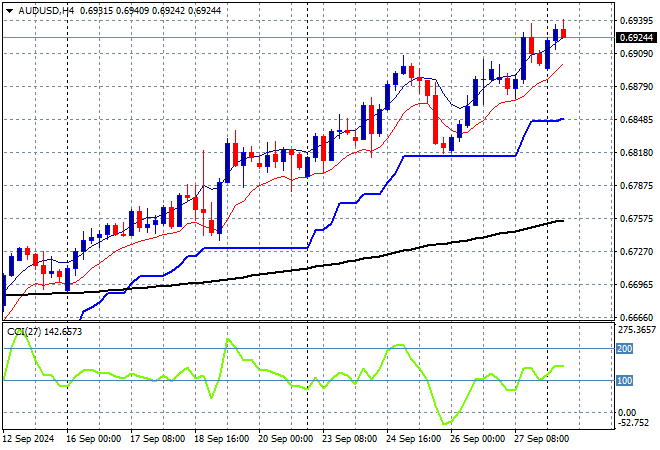
Task: Click the low price 0.69242 in the header
Action: click(x=168, y=11)
